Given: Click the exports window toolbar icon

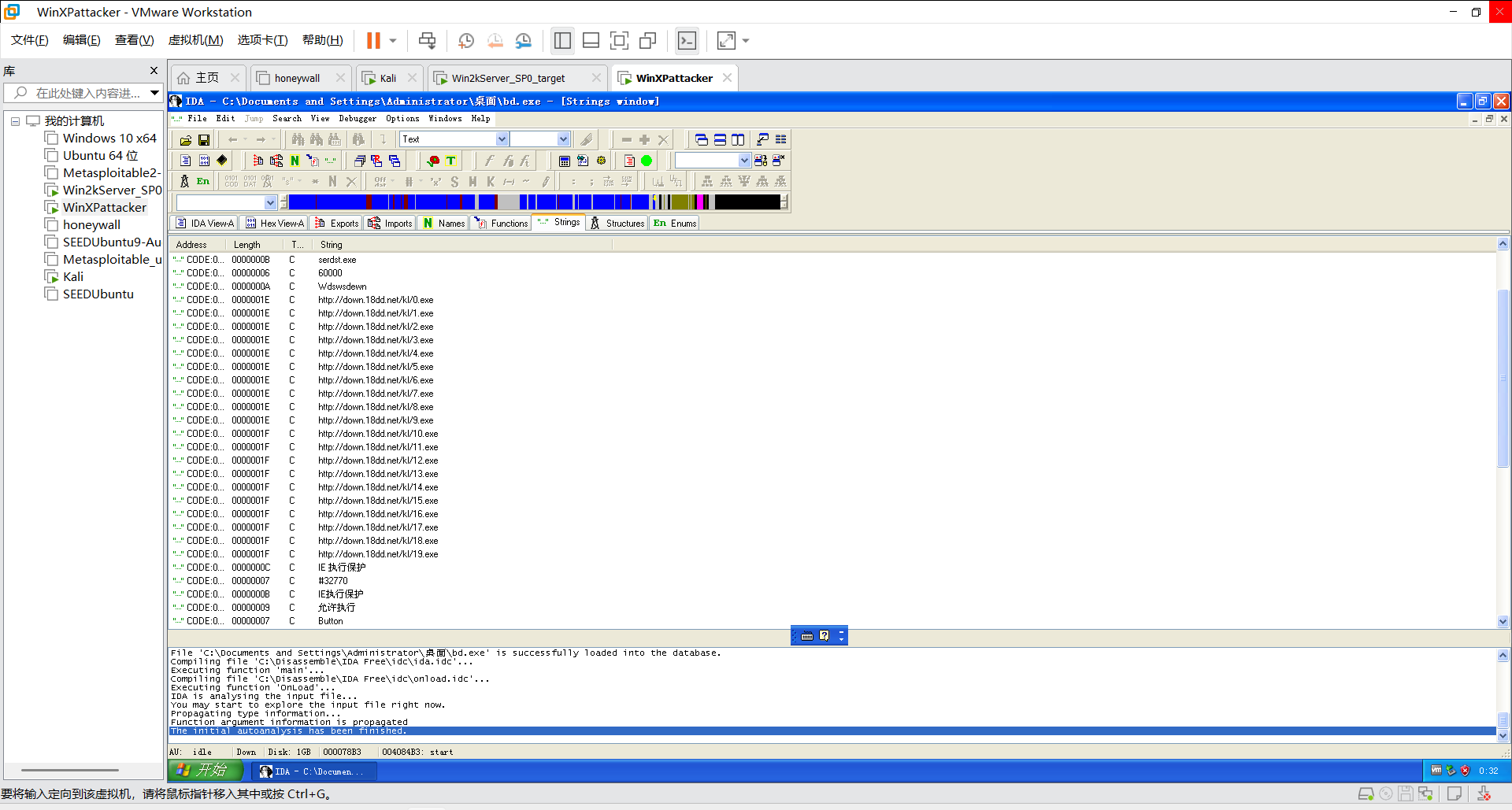Looking at the screenshot, I should (x=258, y=161).
